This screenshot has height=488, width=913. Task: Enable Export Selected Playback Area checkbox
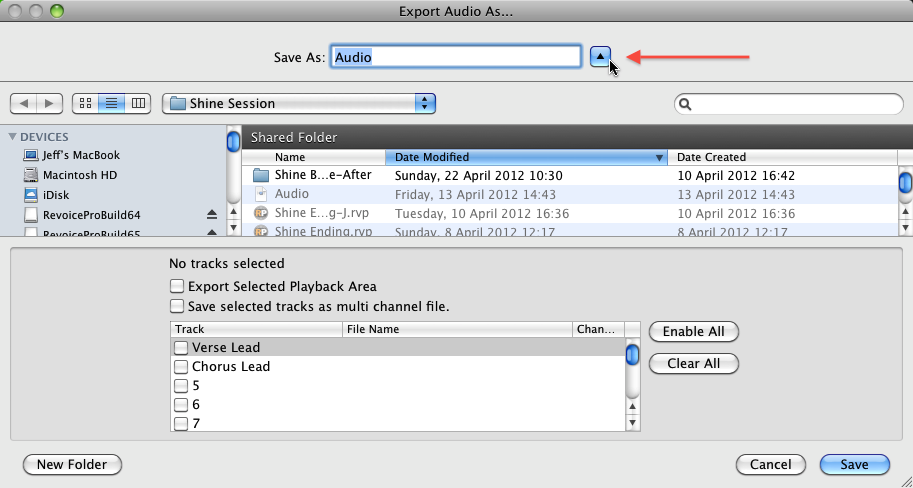click(177, 287)
